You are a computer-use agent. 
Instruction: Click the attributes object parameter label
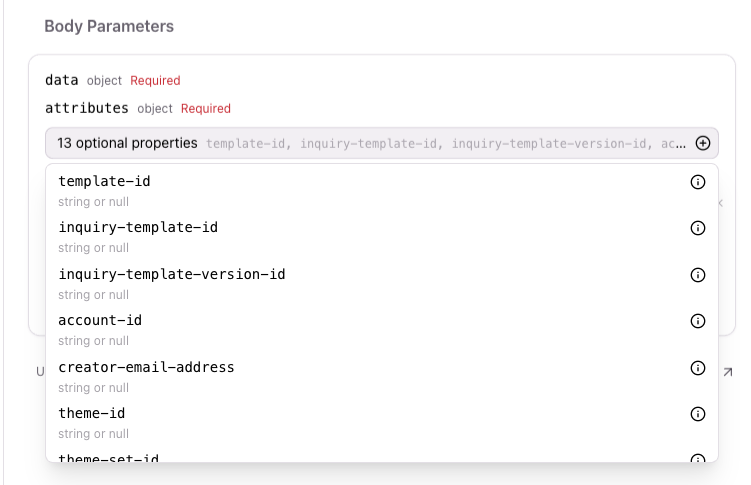(87, 108)
